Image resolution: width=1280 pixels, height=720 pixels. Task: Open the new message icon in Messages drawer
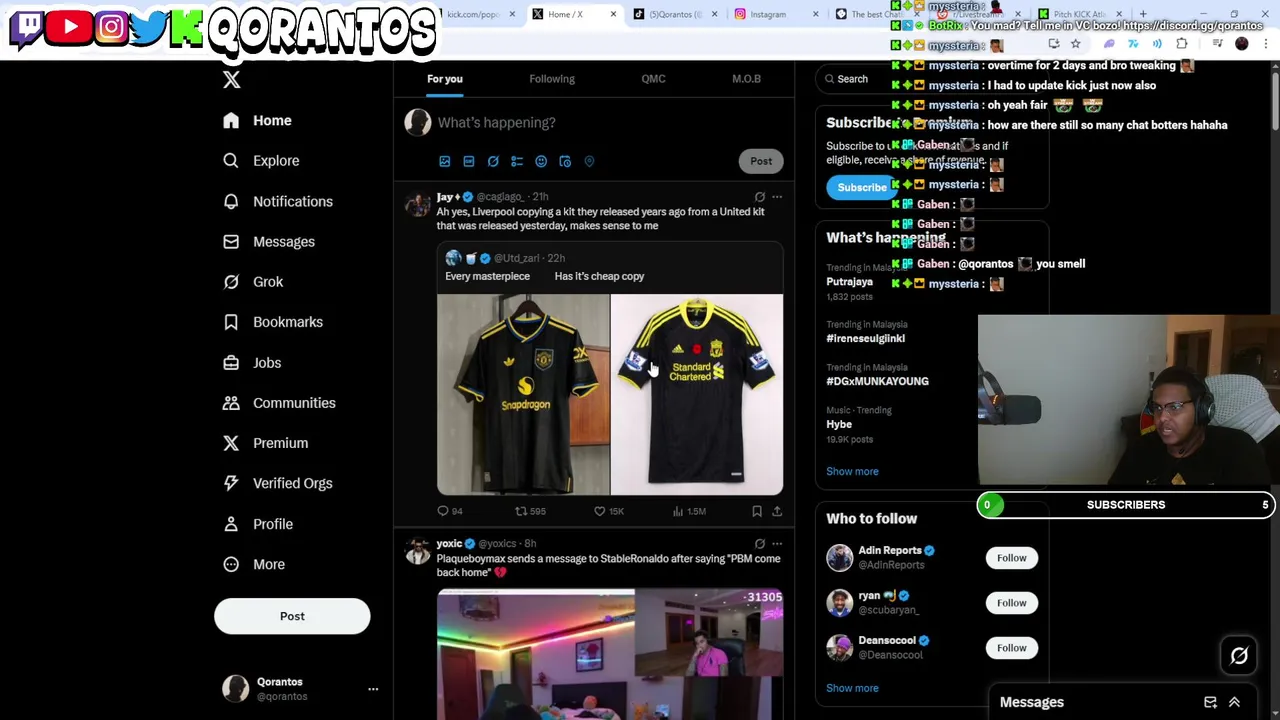pos(1210,702)
